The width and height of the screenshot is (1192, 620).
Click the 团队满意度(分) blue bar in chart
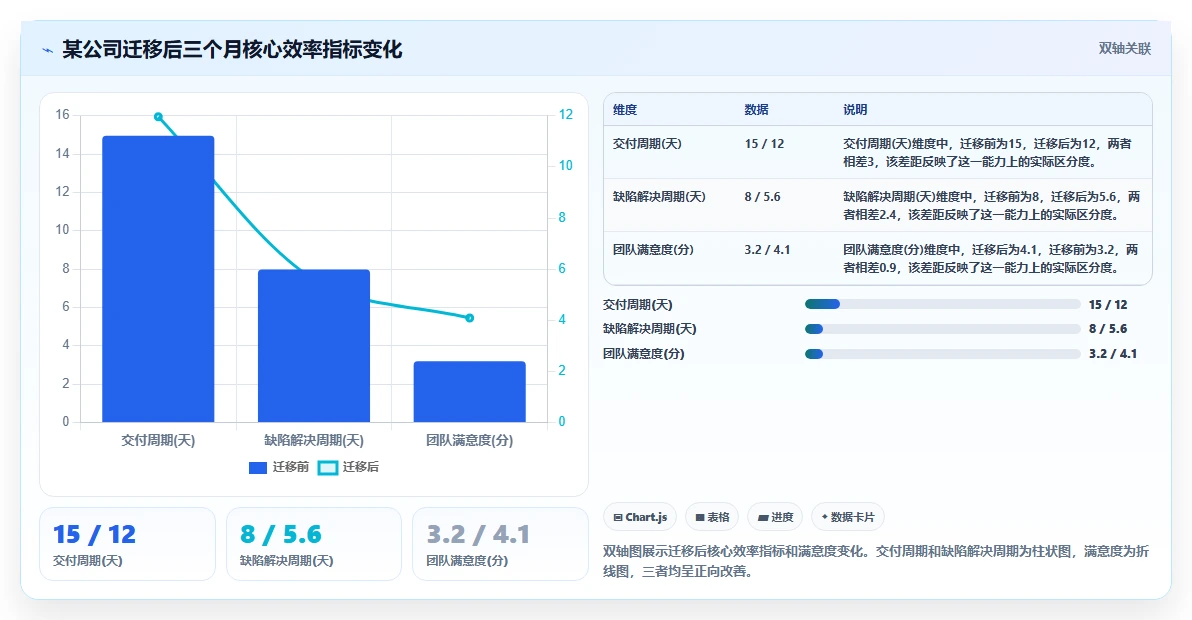tap(470, 391)
